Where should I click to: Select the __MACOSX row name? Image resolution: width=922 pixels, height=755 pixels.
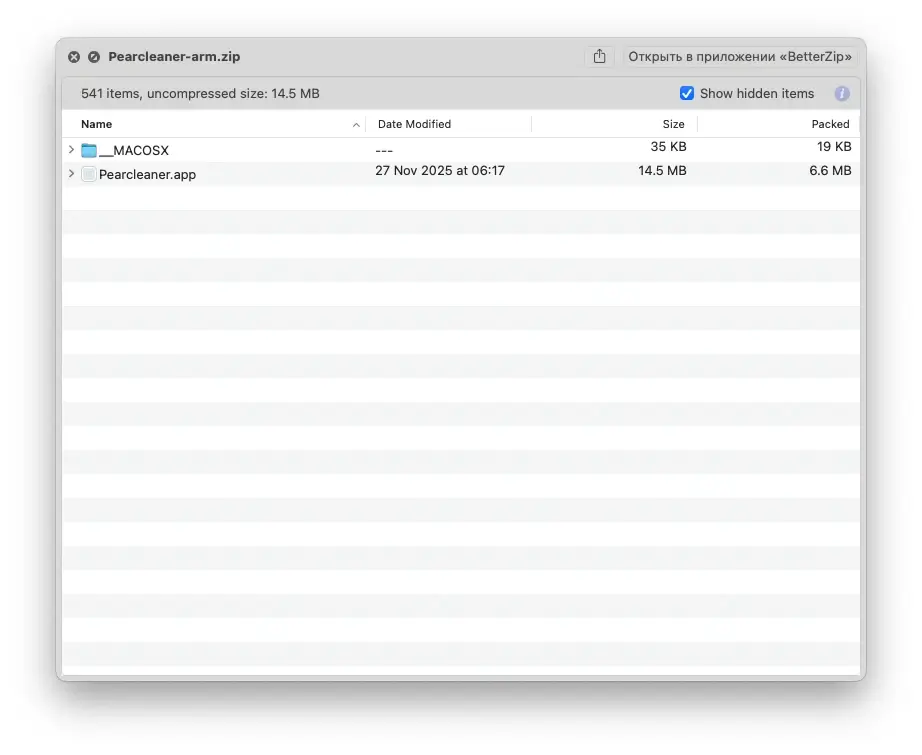point(134,151)
